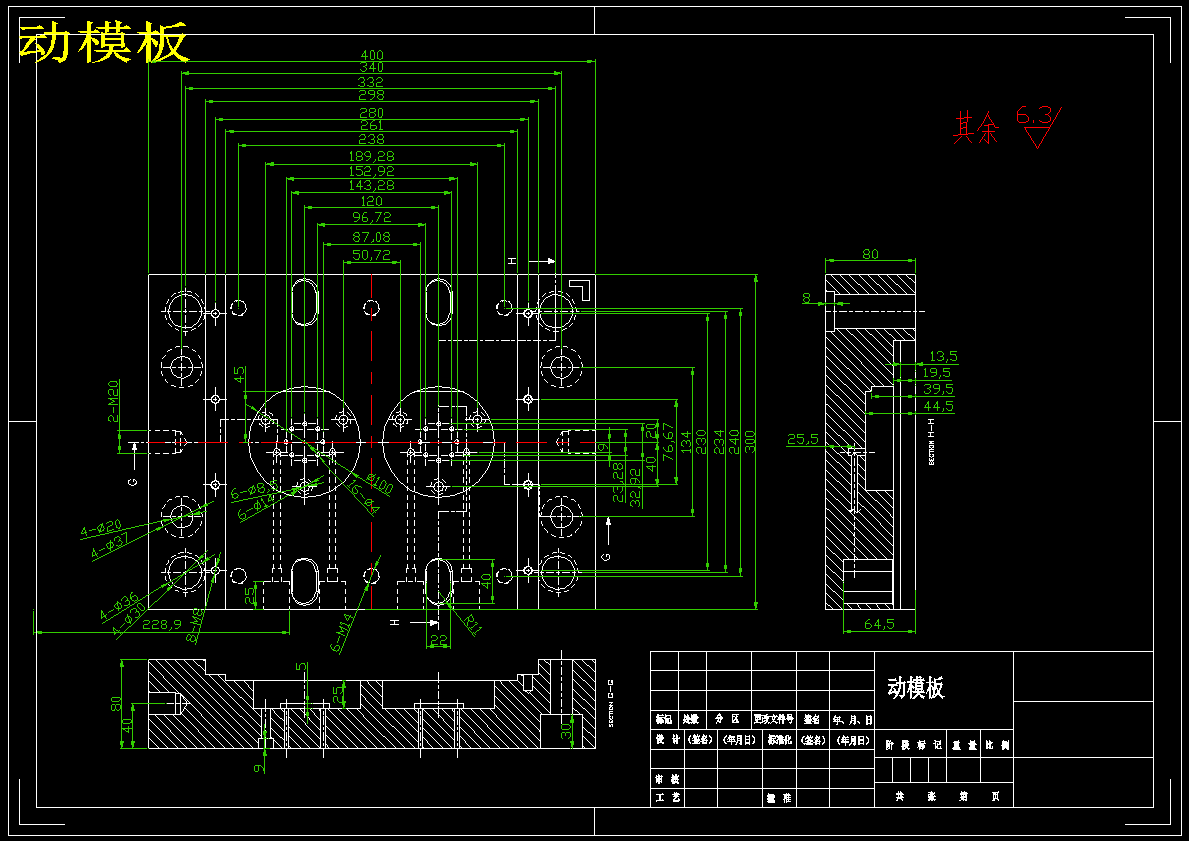Click the 39,5 depth dimension
1189x841 pixels.
tap(939, 390)
